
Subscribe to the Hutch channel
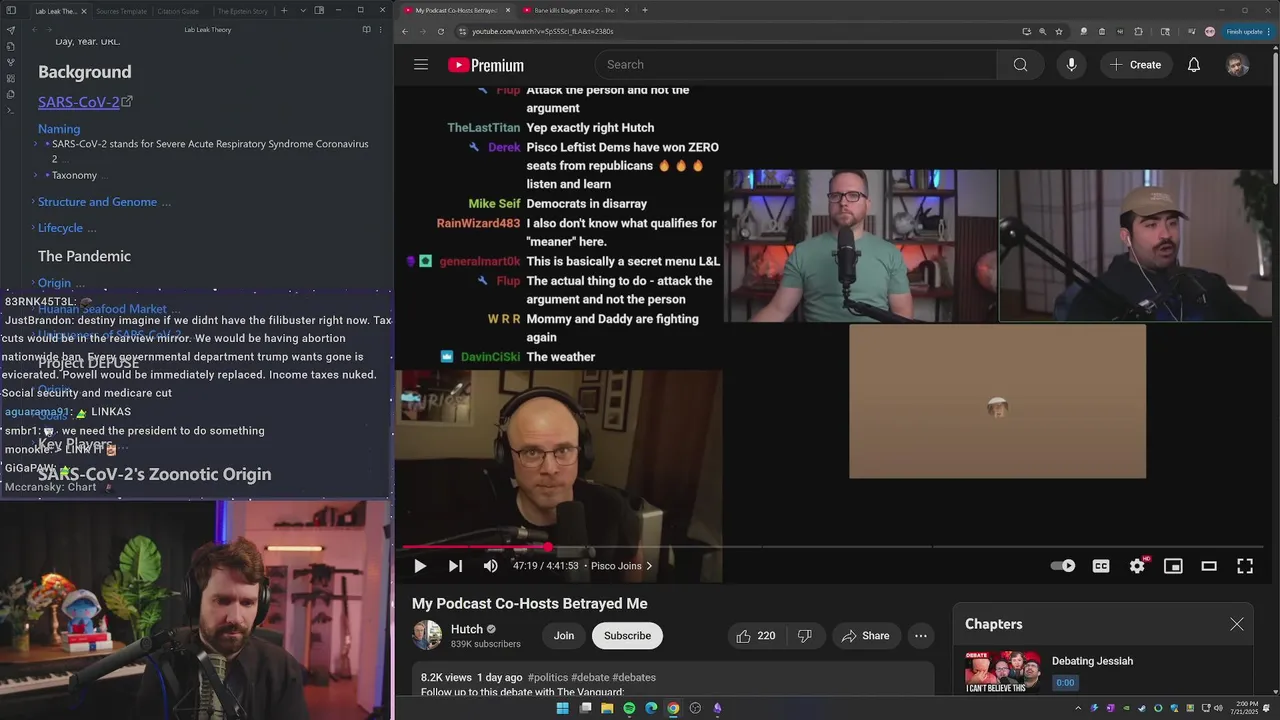point(627,636)
